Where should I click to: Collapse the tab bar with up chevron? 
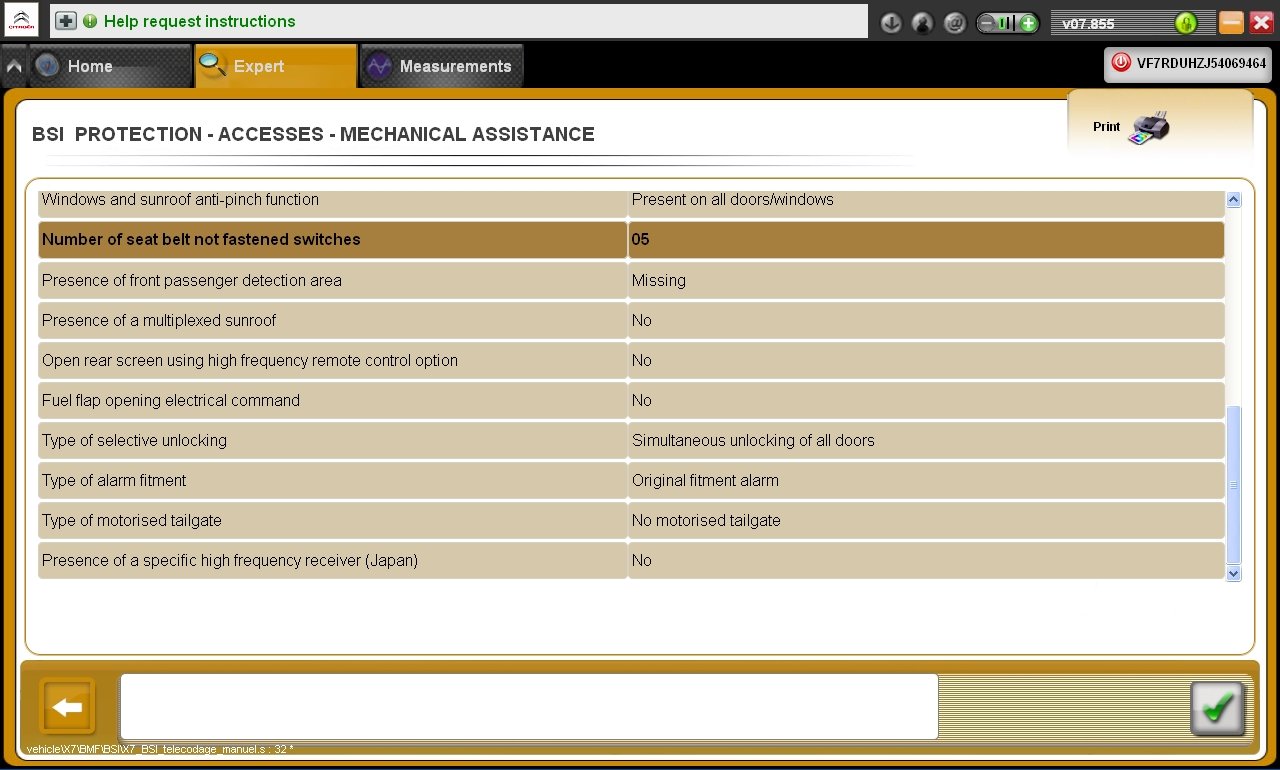[14, 67]
